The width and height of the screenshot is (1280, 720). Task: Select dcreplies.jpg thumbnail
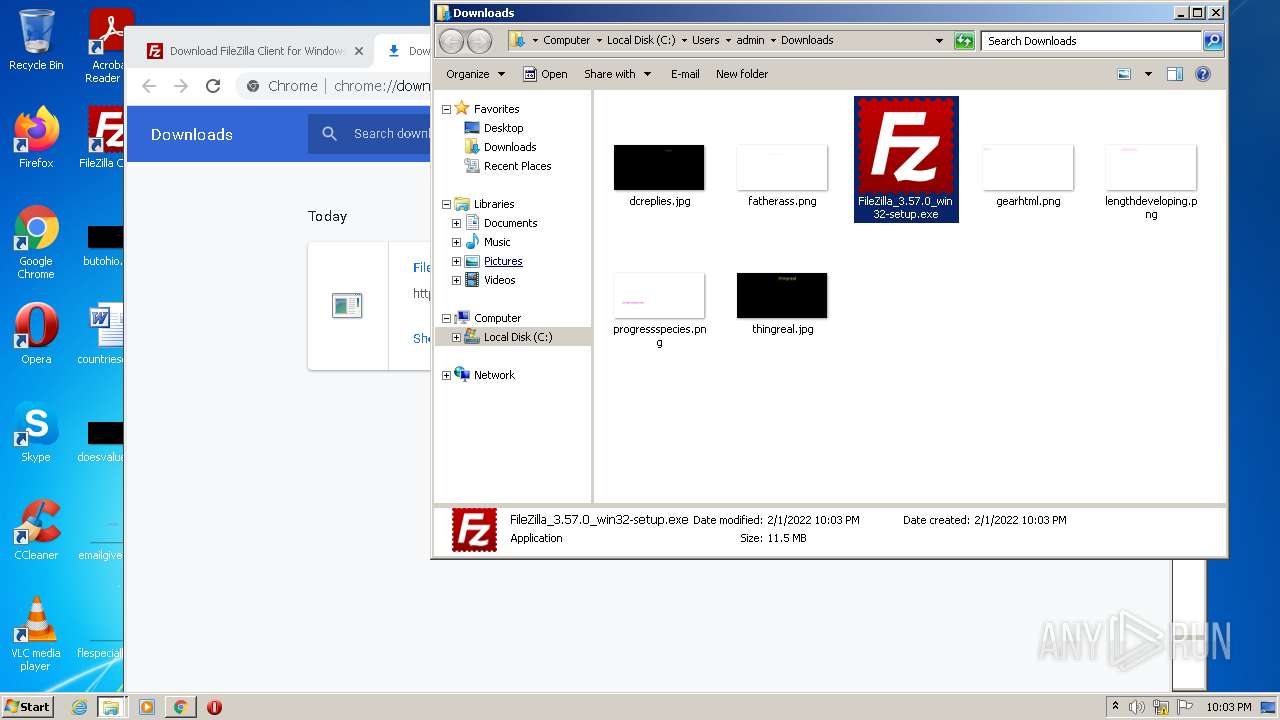point(659,167)
